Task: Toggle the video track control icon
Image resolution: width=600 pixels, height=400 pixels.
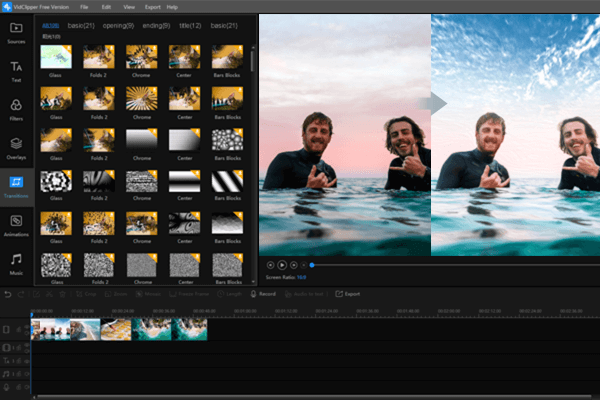Action: click(x=8, y=329)
